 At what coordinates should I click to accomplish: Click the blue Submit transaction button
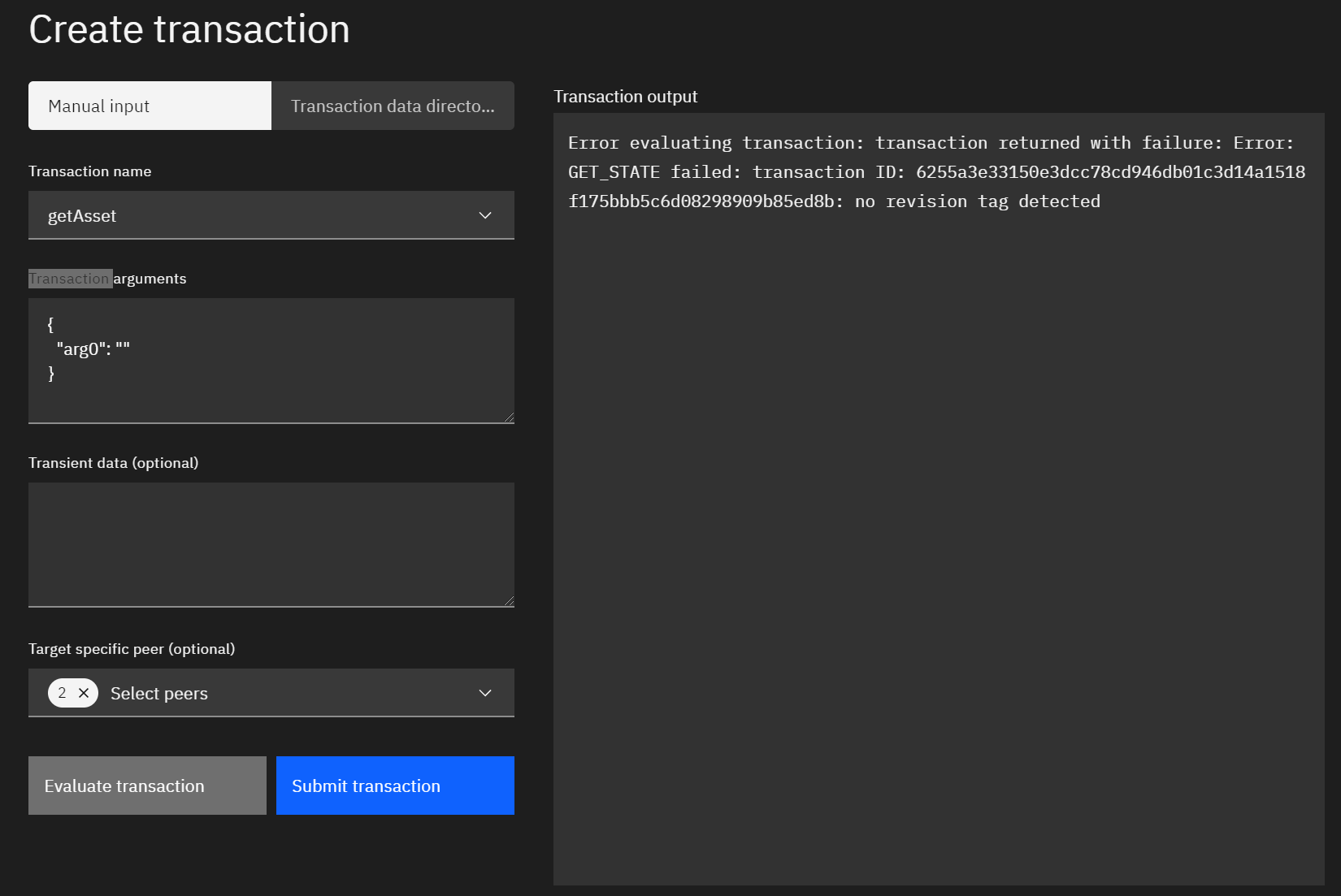tap(395, 786)
